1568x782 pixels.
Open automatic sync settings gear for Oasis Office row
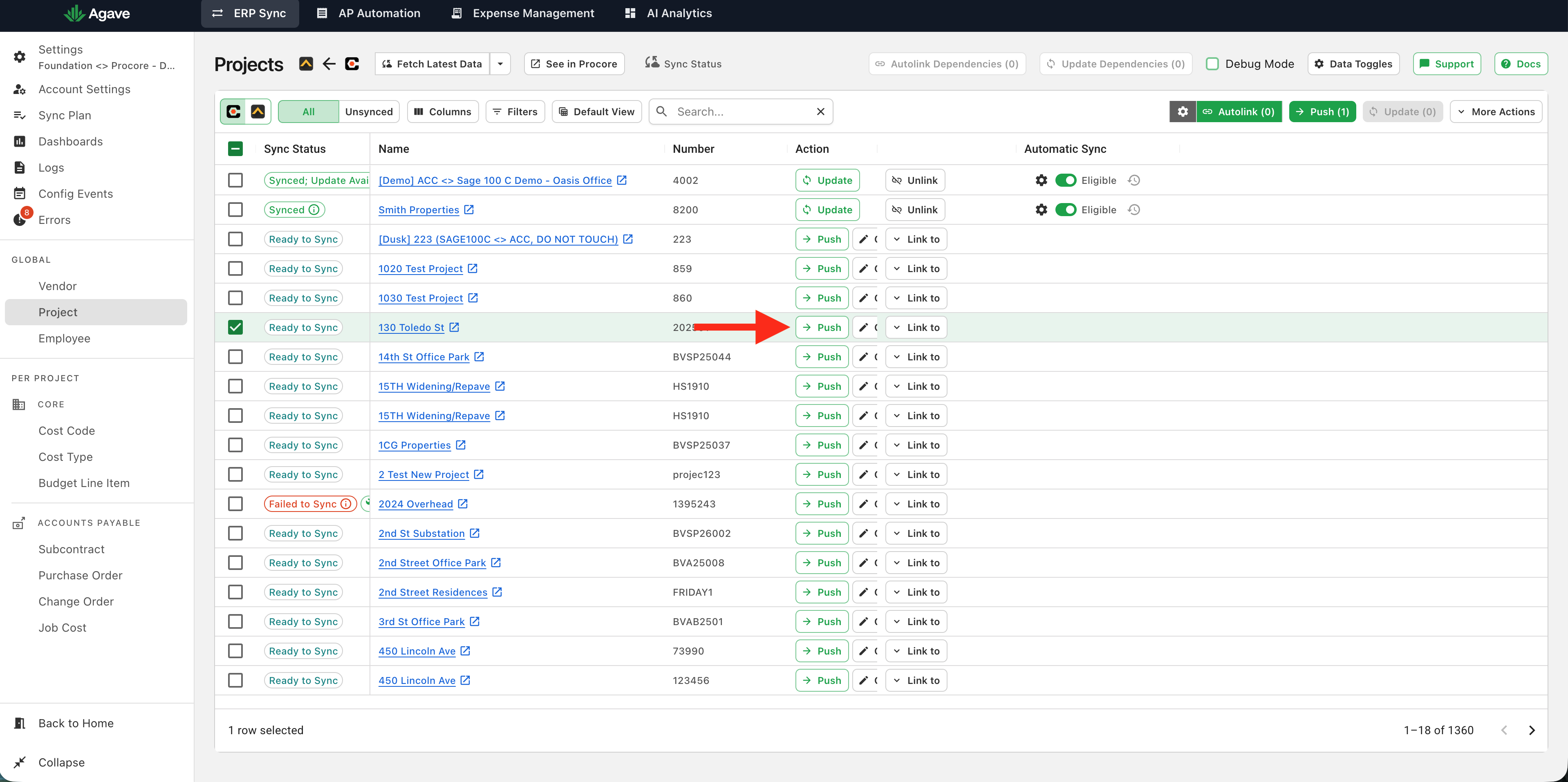(x=1042, y=180)
